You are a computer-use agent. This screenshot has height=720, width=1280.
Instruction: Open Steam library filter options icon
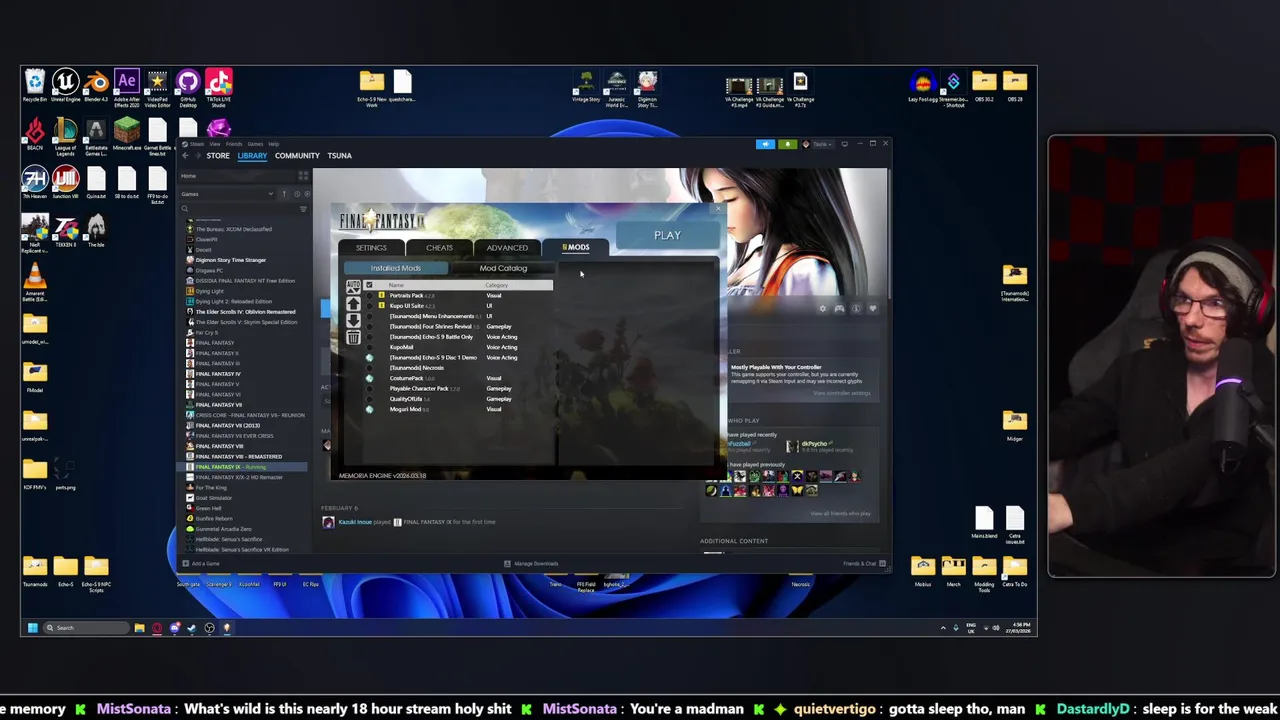tap(303, 209)
